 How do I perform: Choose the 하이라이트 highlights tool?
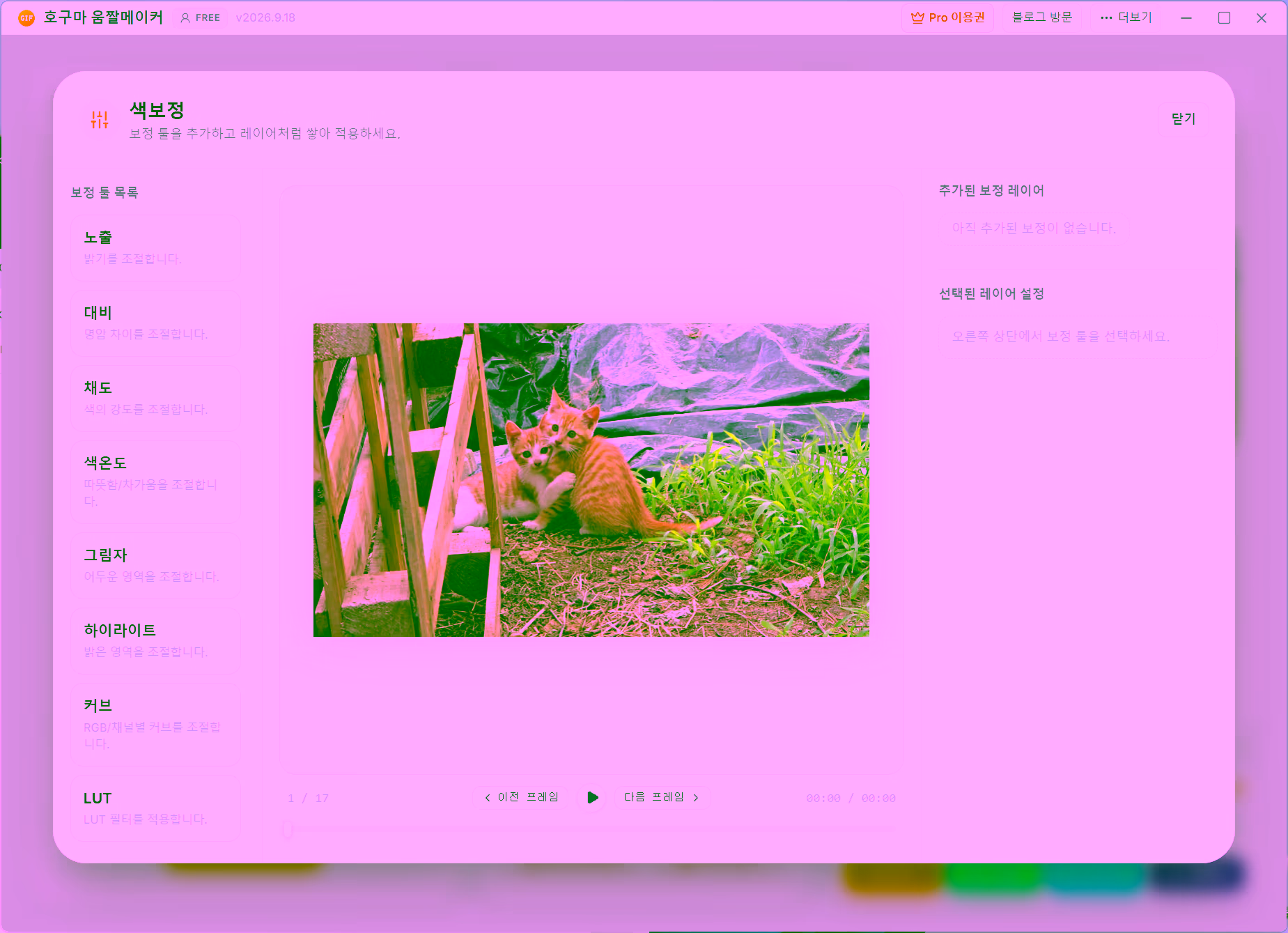155,641
